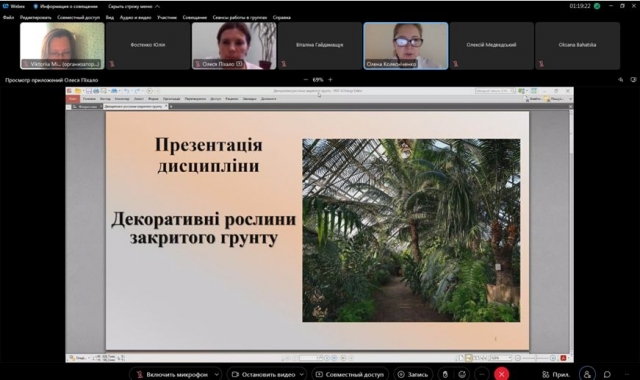Select Oksana Bahatska participant tile

tap(578, 46)
